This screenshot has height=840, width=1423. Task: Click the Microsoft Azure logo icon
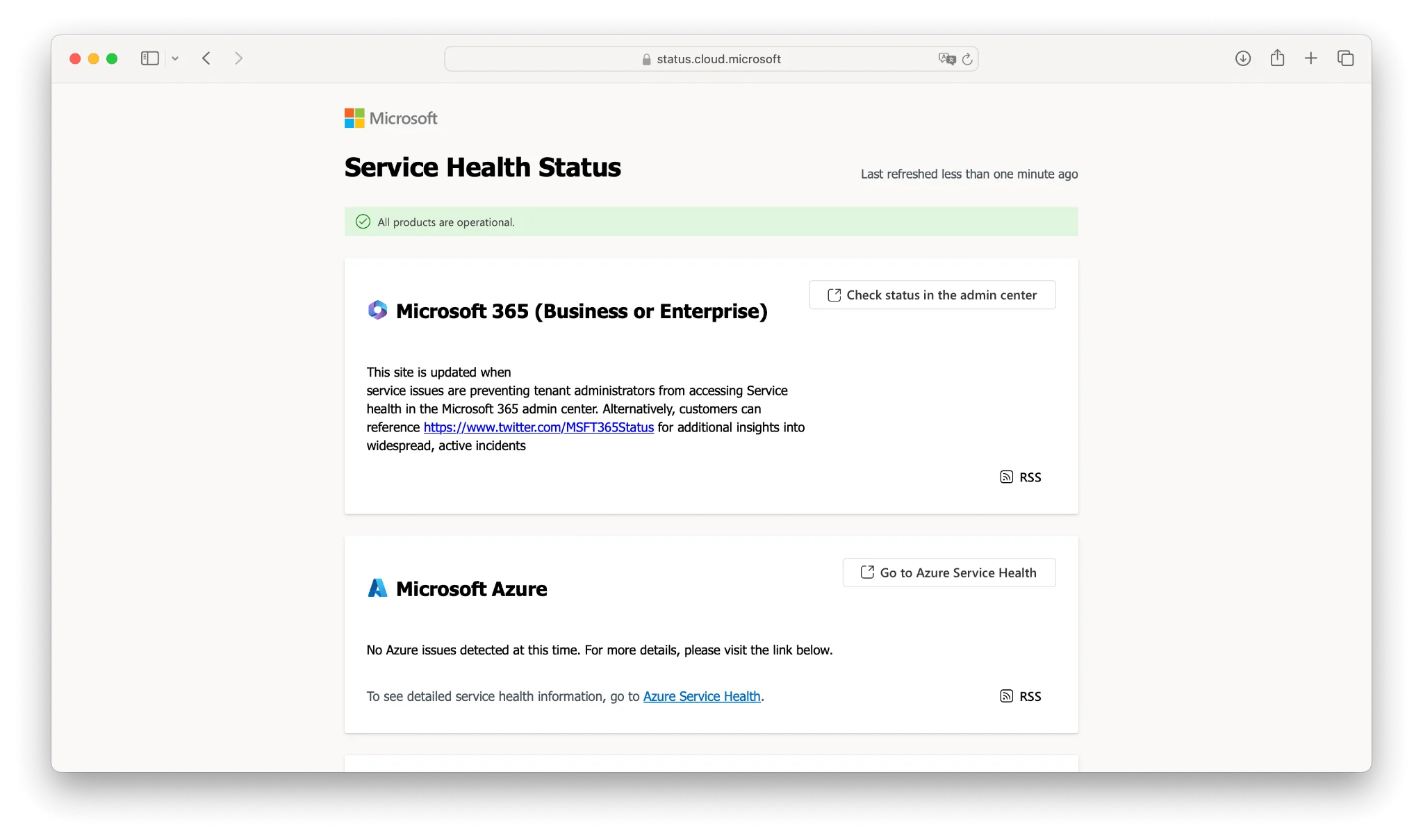coord(377,588)
